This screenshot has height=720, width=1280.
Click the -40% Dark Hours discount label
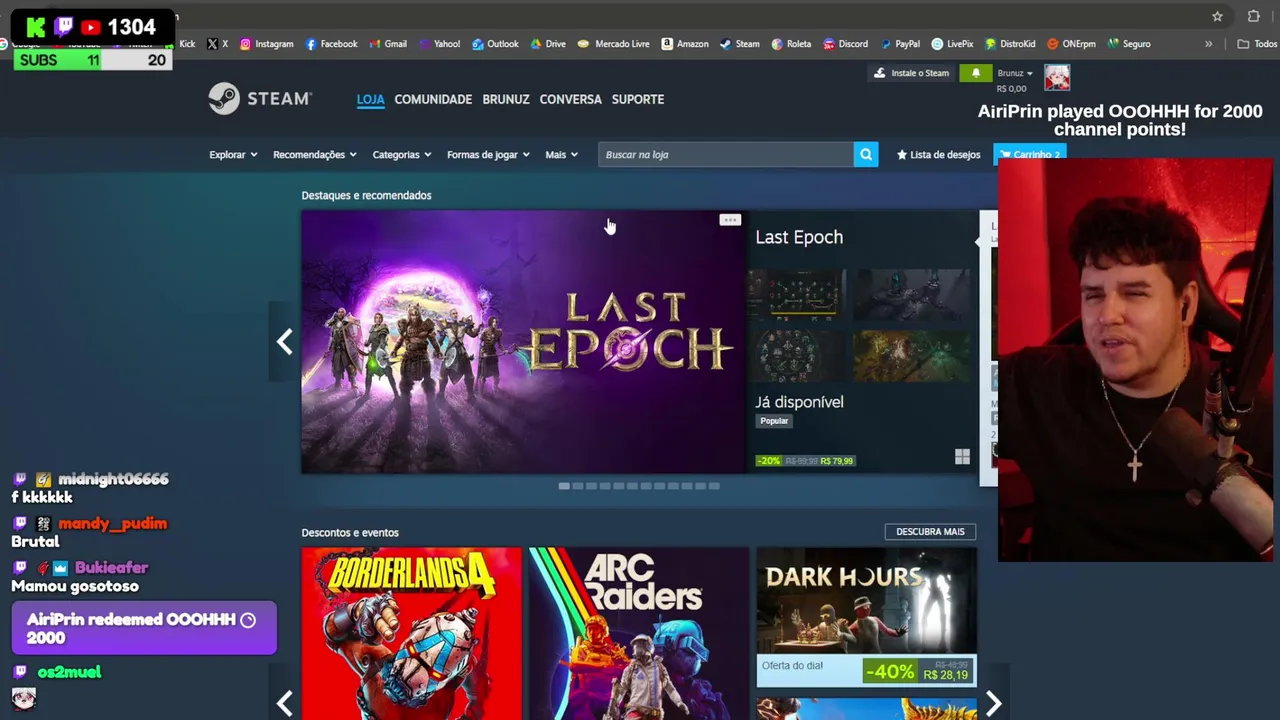(x=889, y=672)
